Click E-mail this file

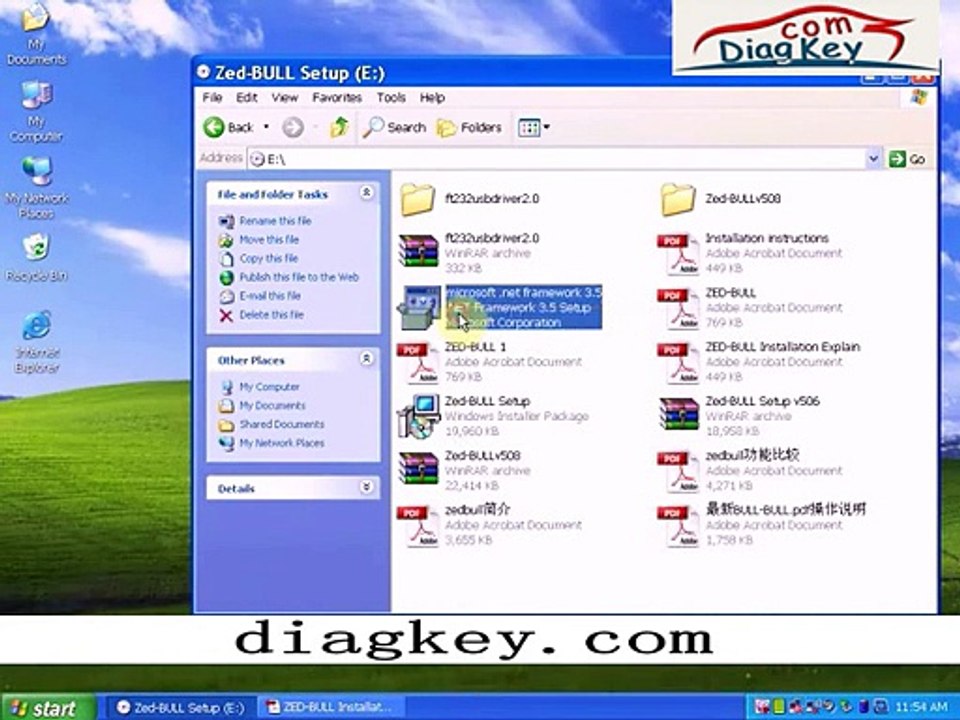click(270, 296)
